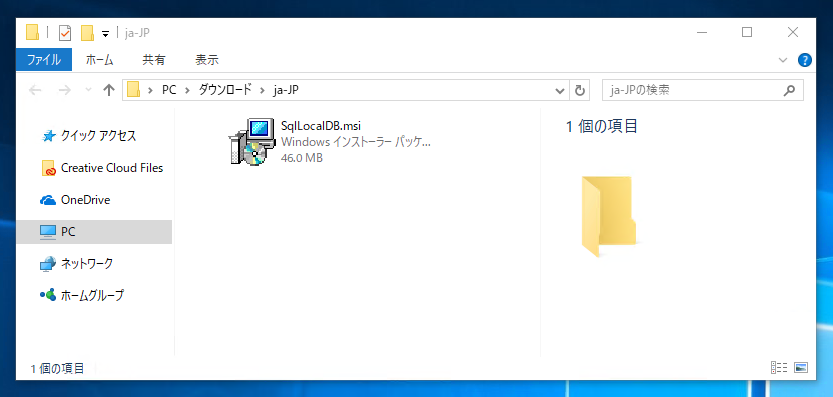Image resolution: width=833 pixels, height=397 pixels.
Task: Click the ja-JP breadcrumb segment
Action: [x=286, y=90]
